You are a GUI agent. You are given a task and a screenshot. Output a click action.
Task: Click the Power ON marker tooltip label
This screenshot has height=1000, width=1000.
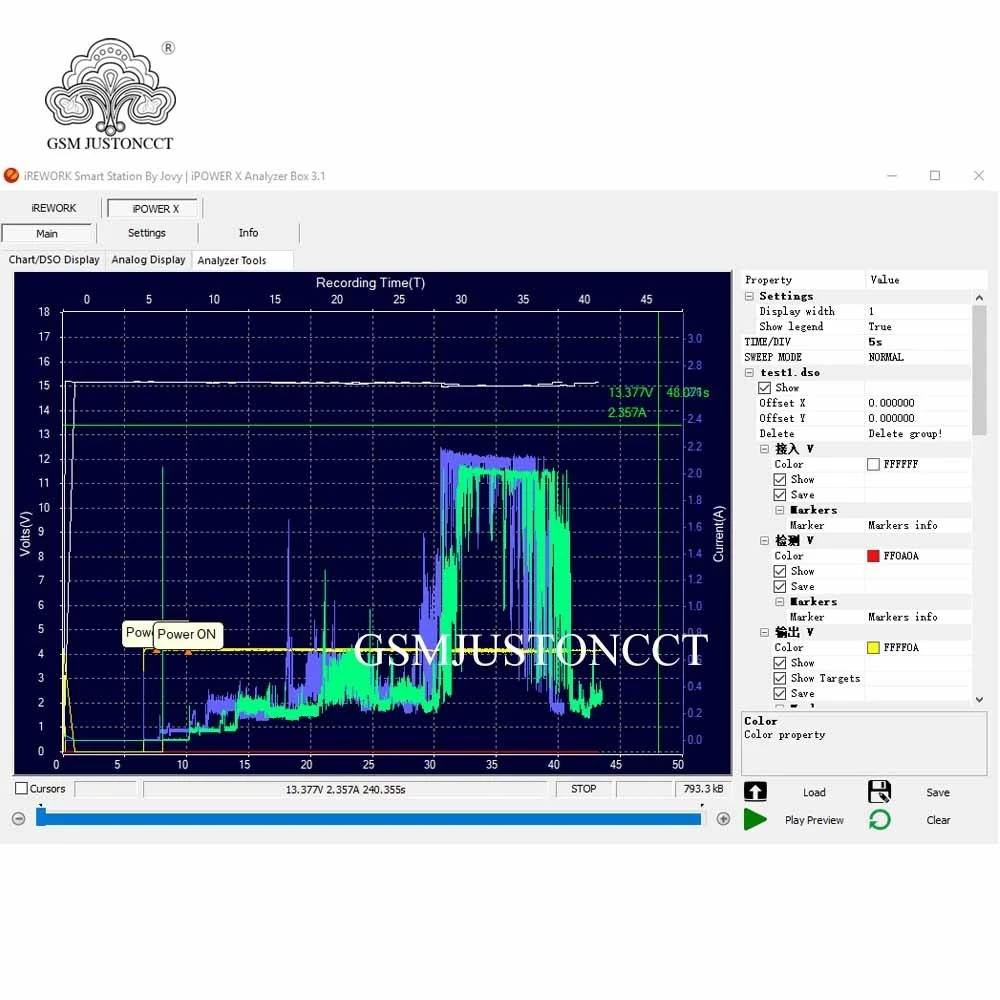tap(188, 635)
